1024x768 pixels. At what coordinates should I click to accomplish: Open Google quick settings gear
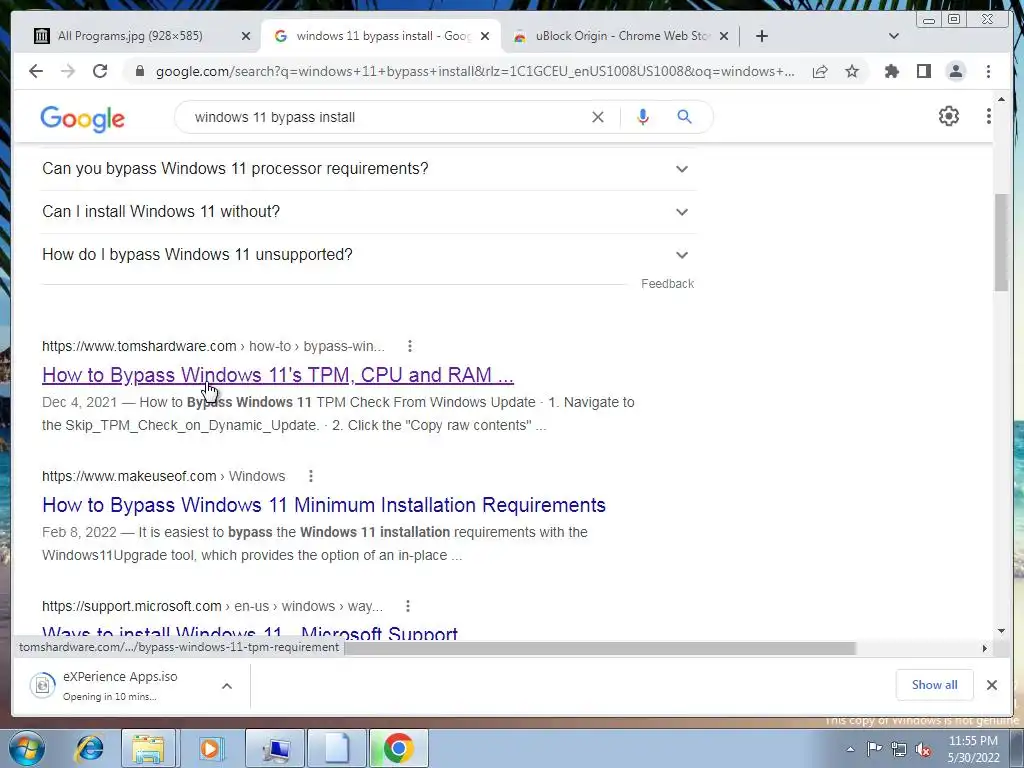(948, 116)
